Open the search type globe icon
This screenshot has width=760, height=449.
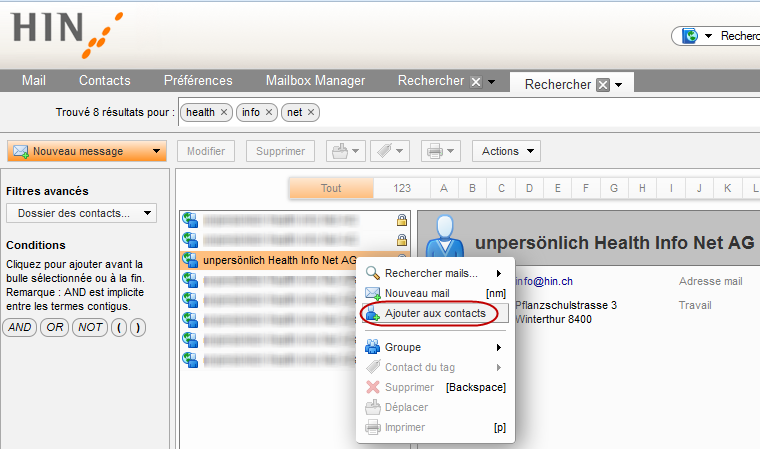click(x=690, y=36)
